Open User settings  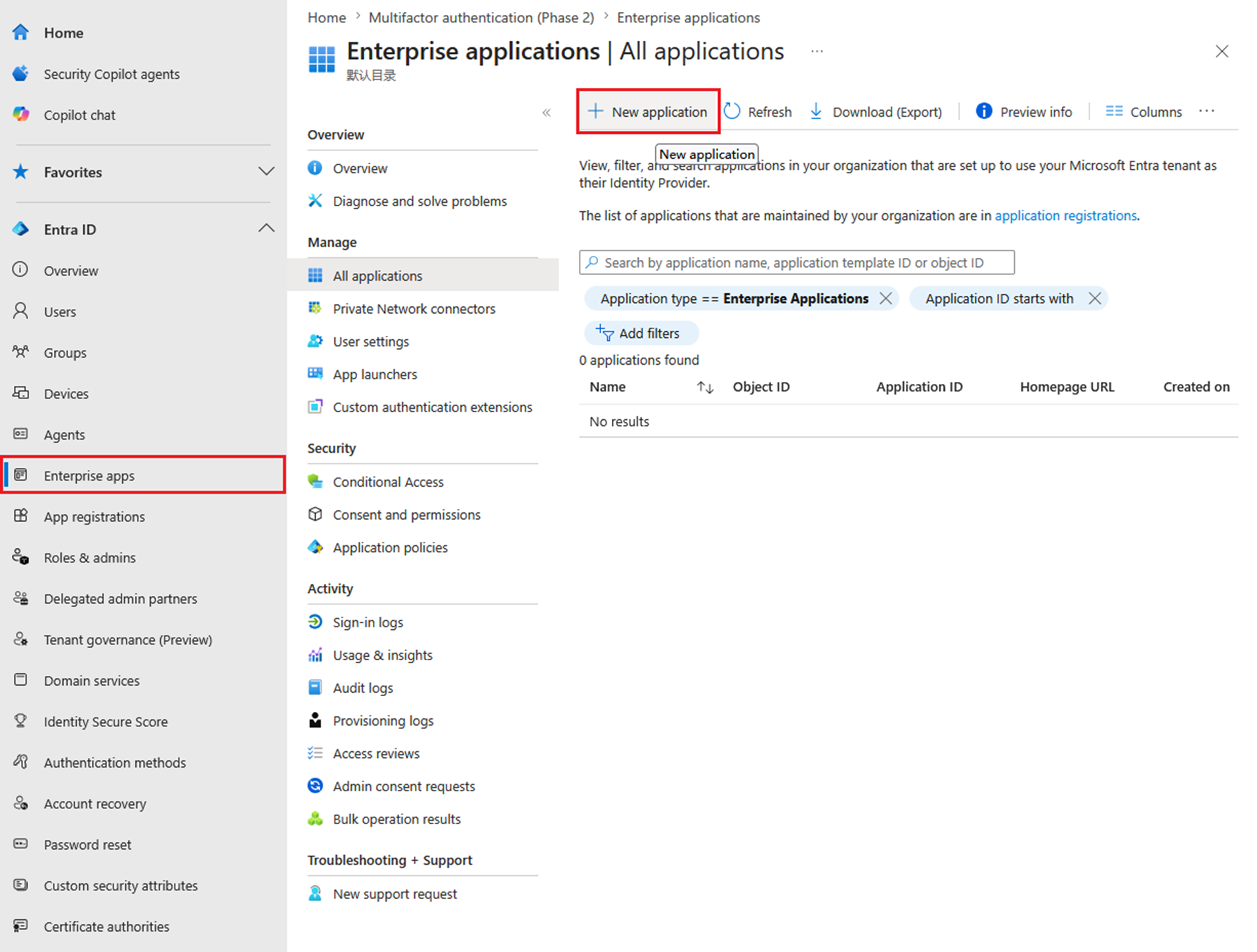tap(370, 341)
